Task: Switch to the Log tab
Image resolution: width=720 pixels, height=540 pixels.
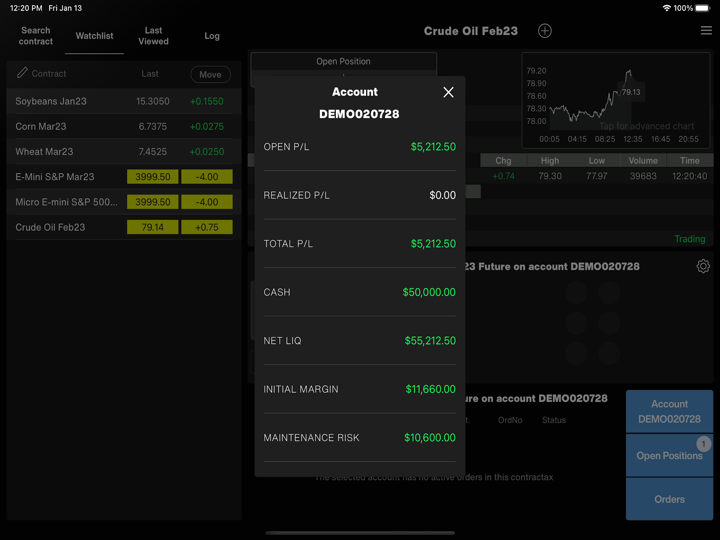Action: [212, 36]
